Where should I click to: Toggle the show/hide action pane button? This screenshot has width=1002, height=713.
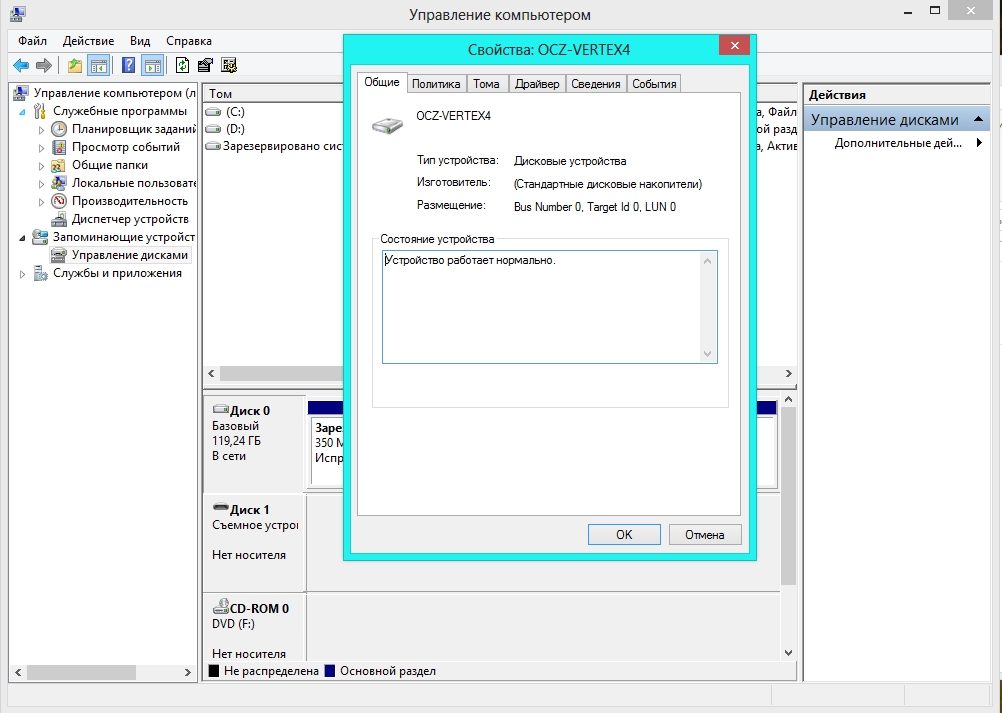[152, 66]
